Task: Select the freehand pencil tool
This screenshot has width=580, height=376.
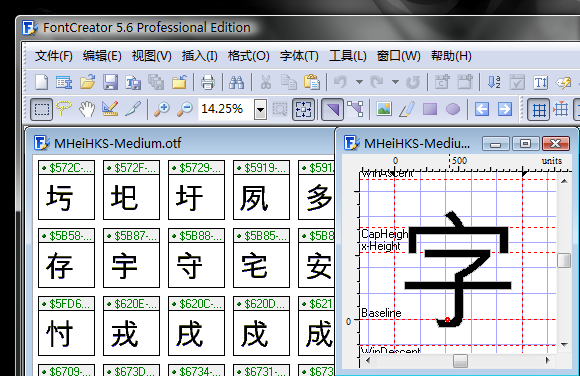Action: (407, 109)
